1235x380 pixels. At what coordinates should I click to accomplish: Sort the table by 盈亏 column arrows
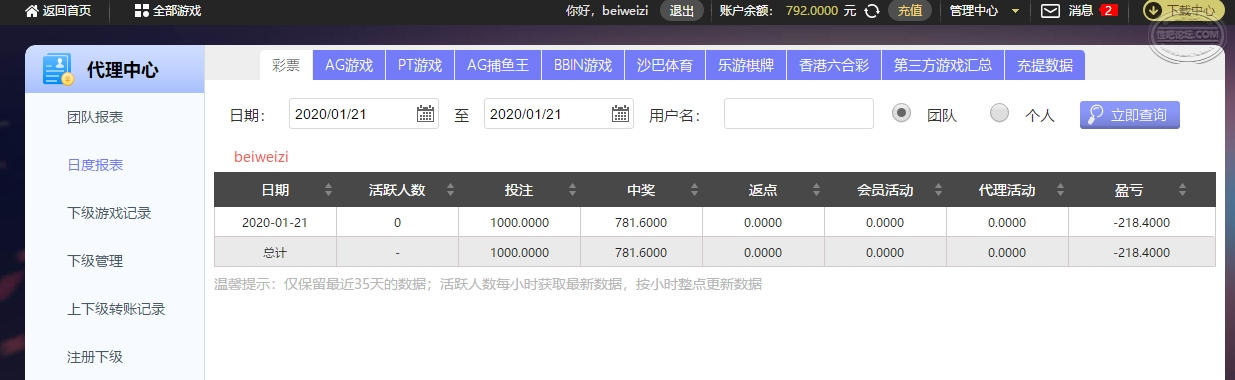point(1183,190)
